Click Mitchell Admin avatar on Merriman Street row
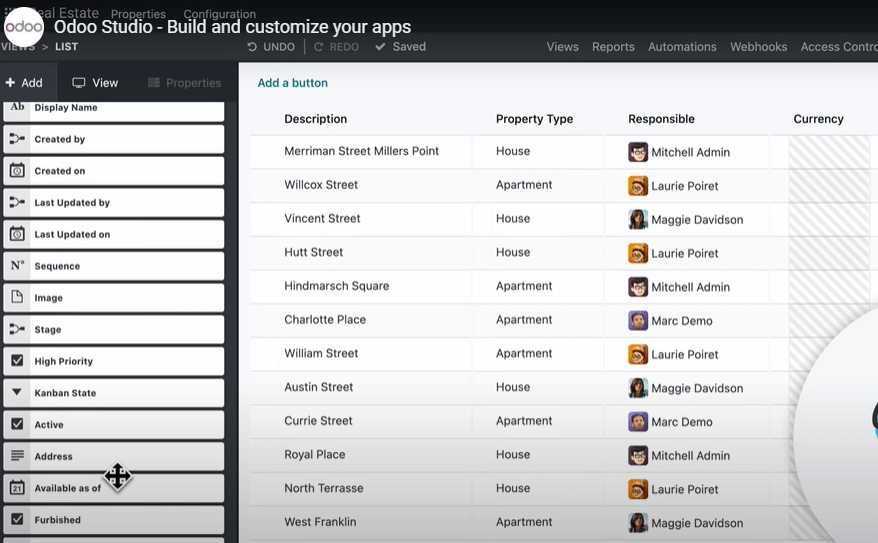 (x=638, y=152)
